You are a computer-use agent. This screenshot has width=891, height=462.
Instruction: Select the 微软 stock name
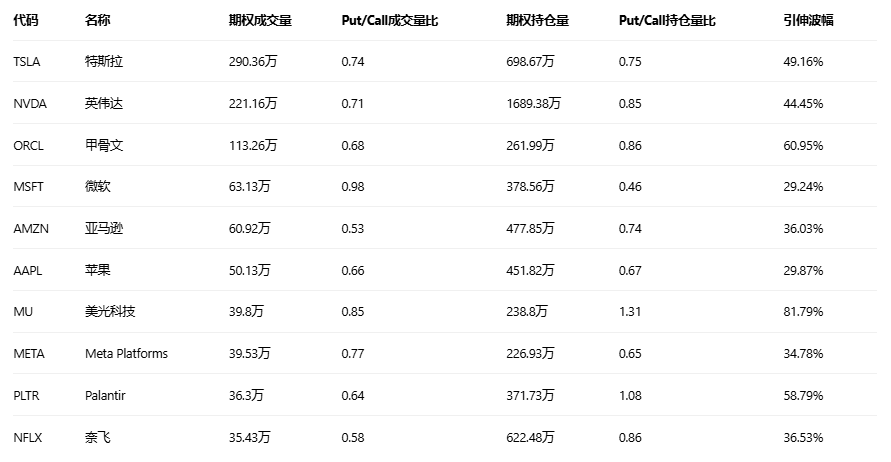pyautogui.click(x=98, y=187)
